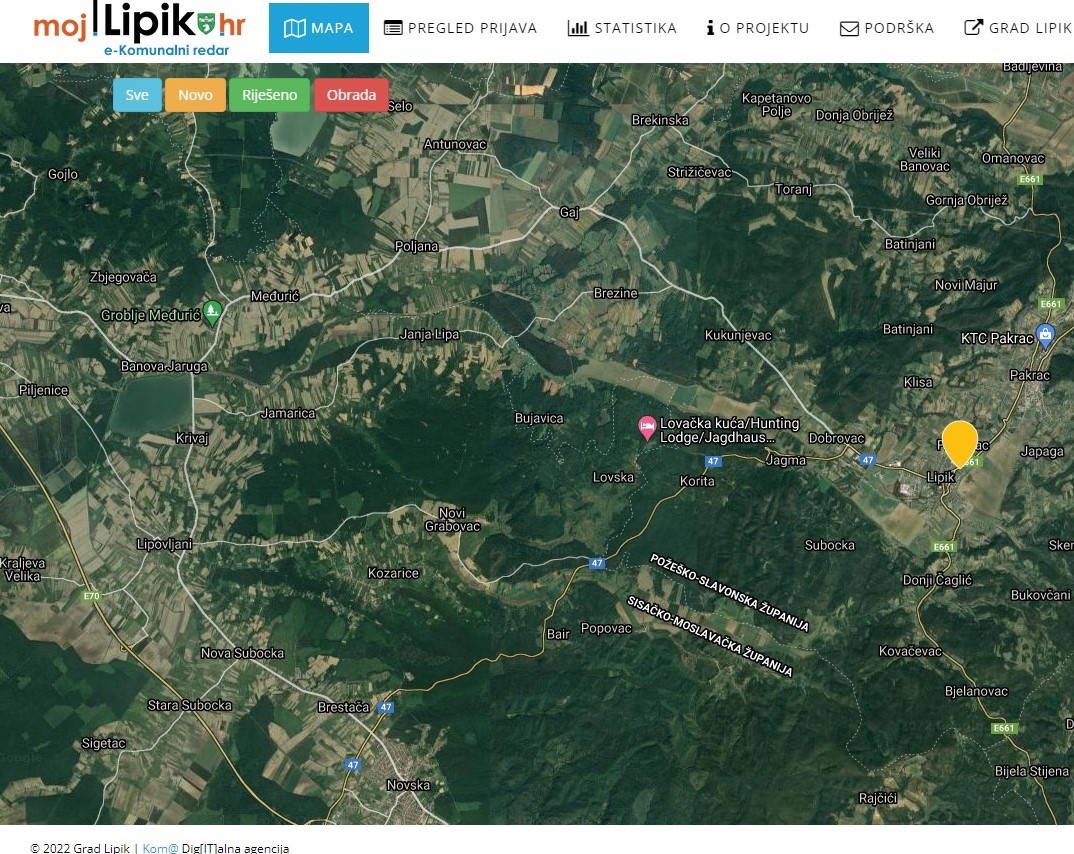Click the Poljana village label on the map
Screen dimensions: 1074x854
[416, 246]
